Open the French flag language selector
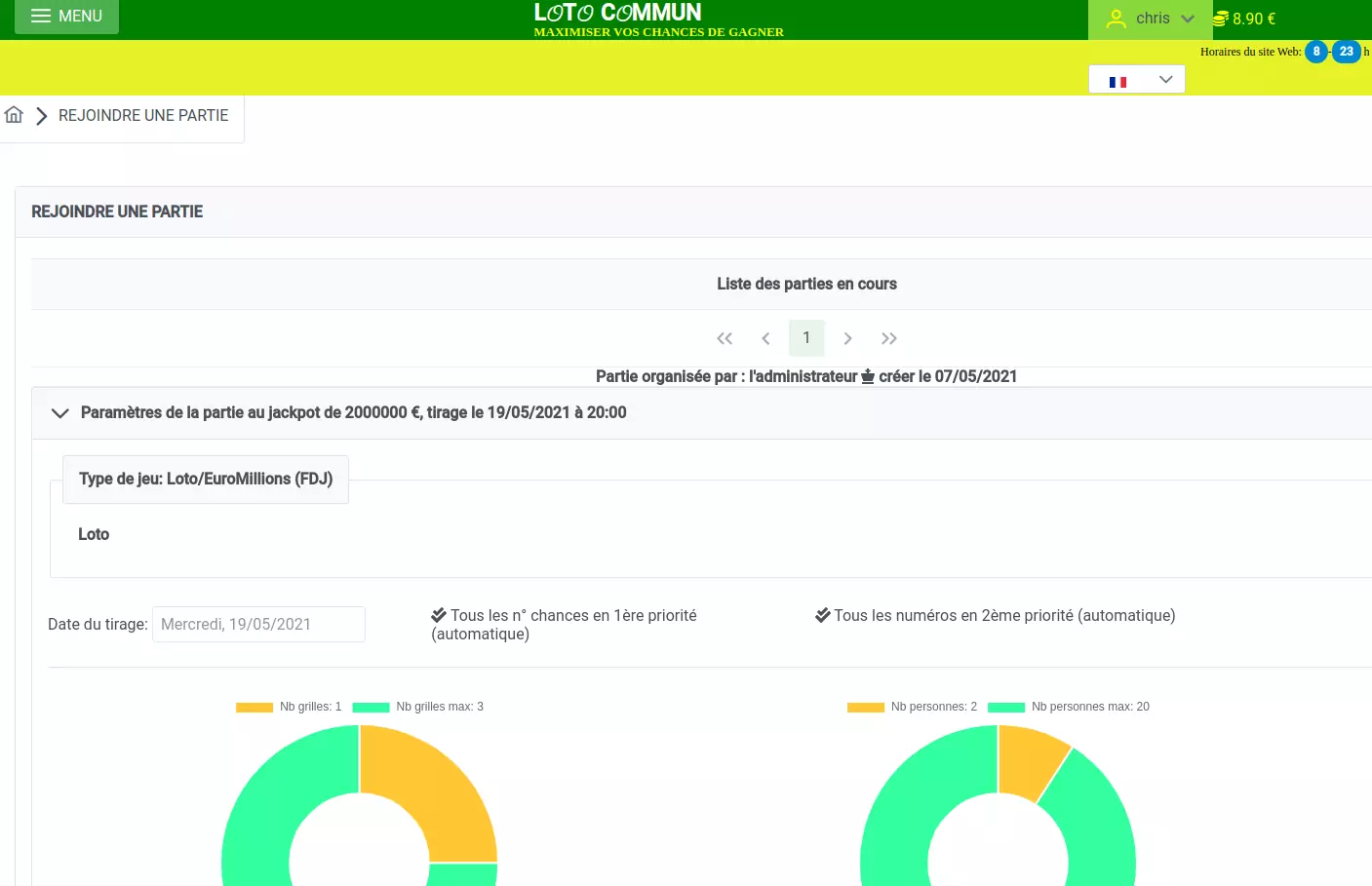 1137,79
